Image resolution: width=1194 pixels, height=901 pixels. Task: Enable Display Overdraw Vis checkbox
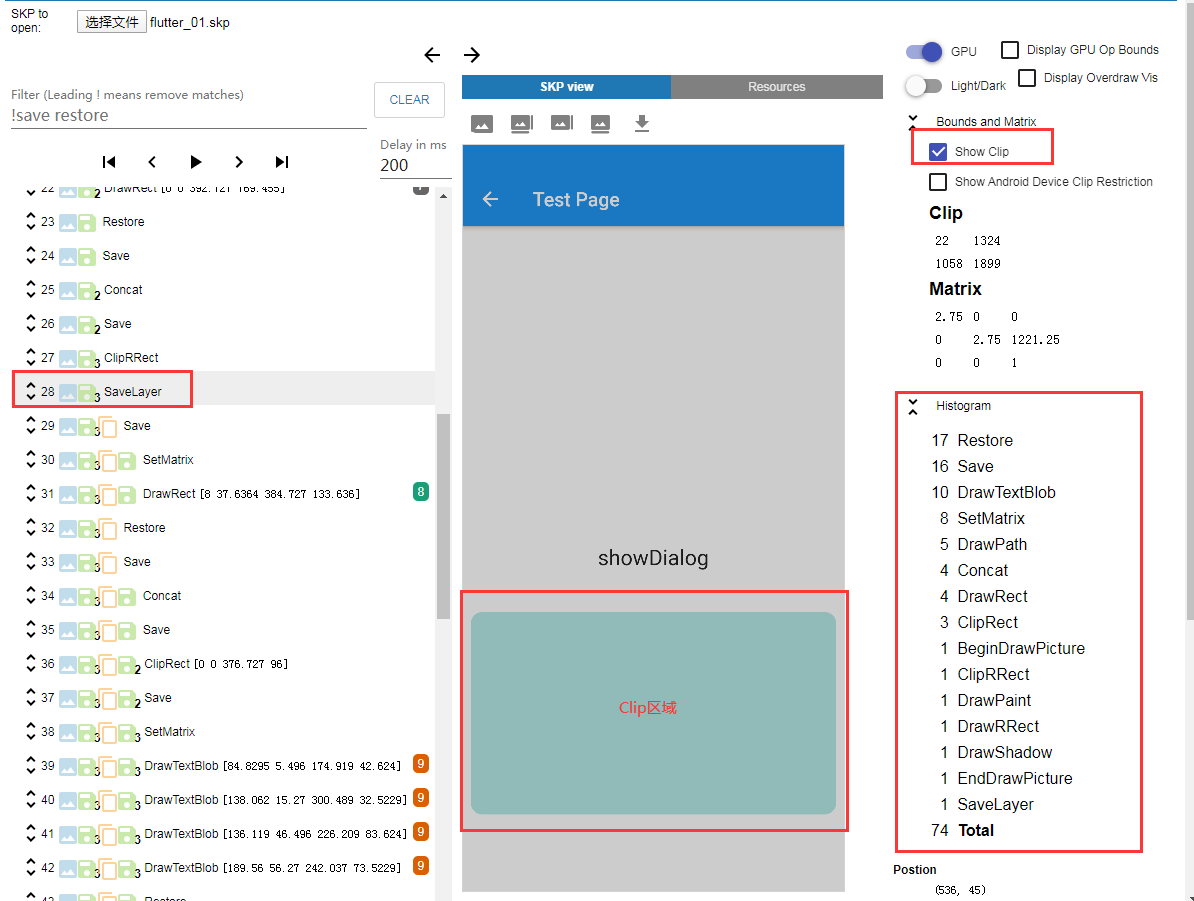[1026, 78]
